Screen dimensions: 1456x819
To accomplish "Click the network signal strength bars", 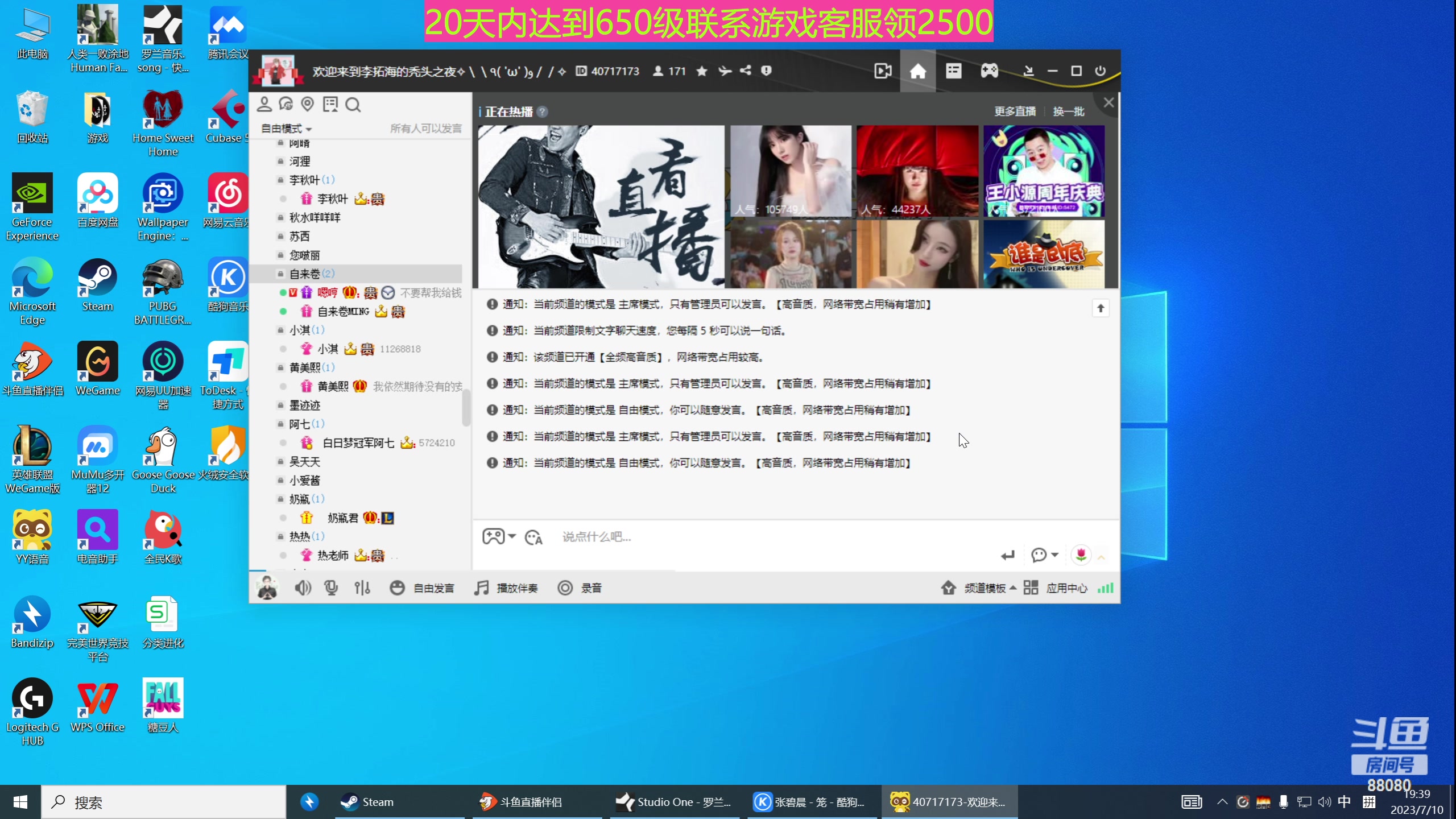I will [1106, 588].
